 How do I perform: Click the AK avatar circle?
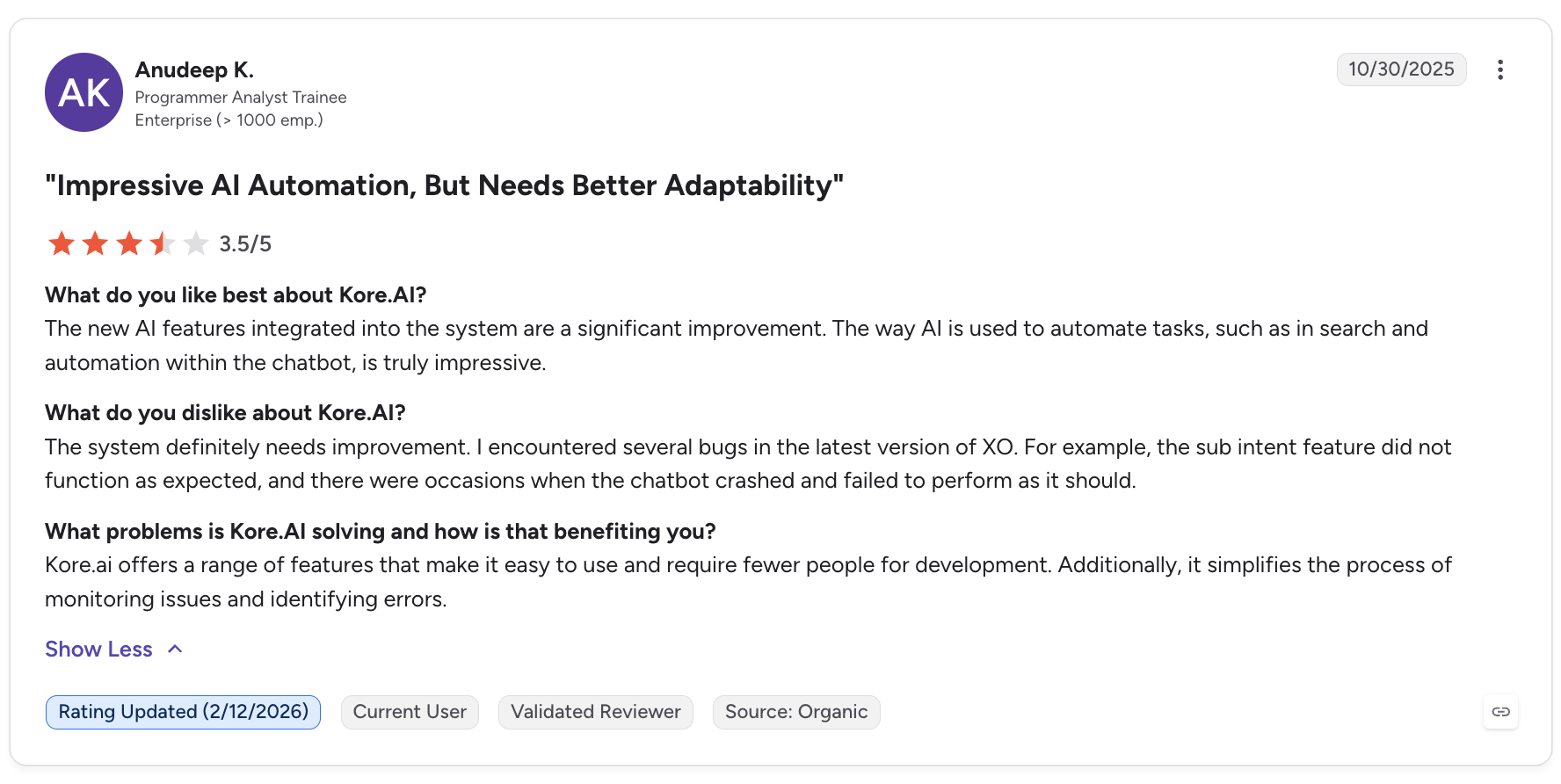(x=83, y=92)
